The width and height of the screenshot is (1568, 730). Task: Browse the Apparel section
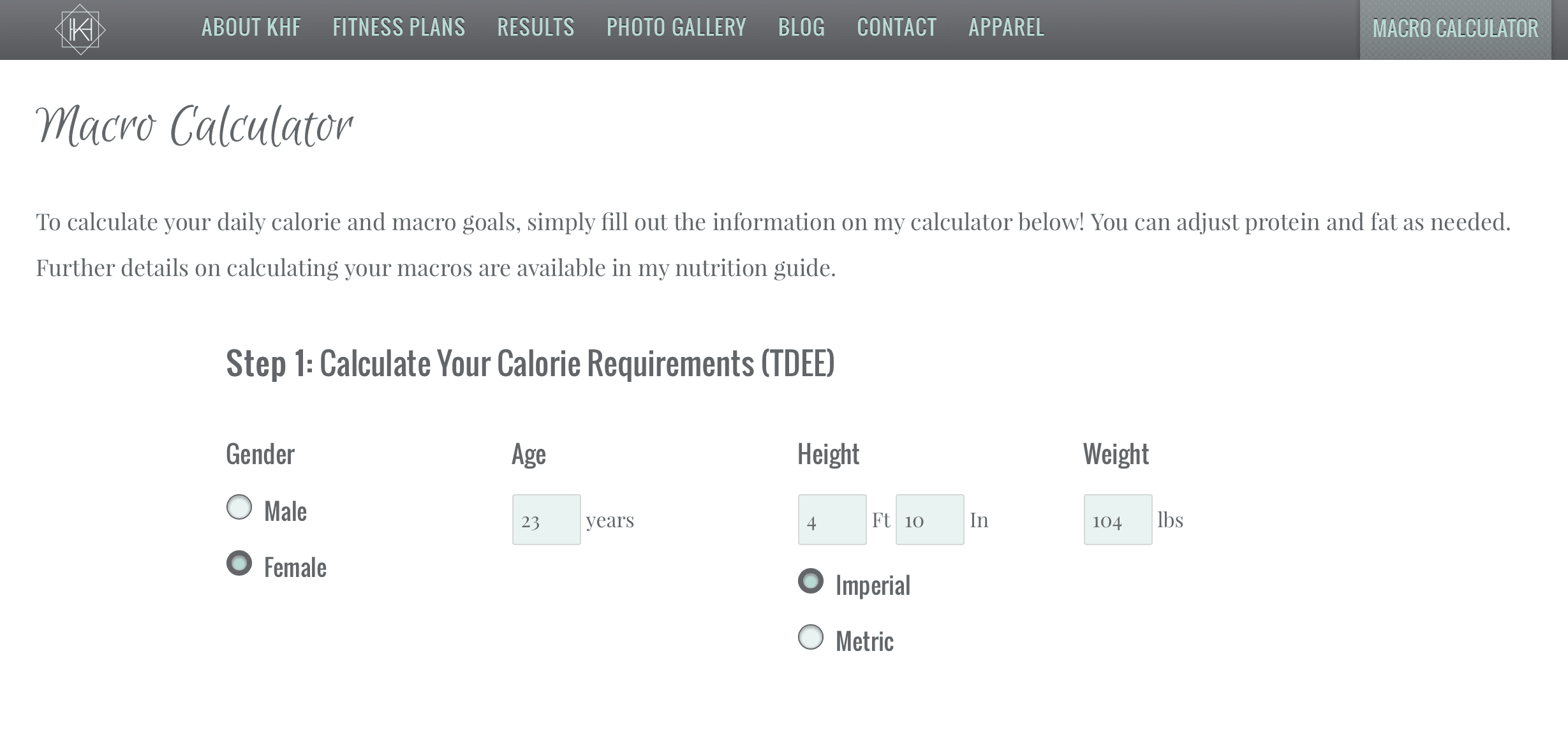[x=1007, y=27]
